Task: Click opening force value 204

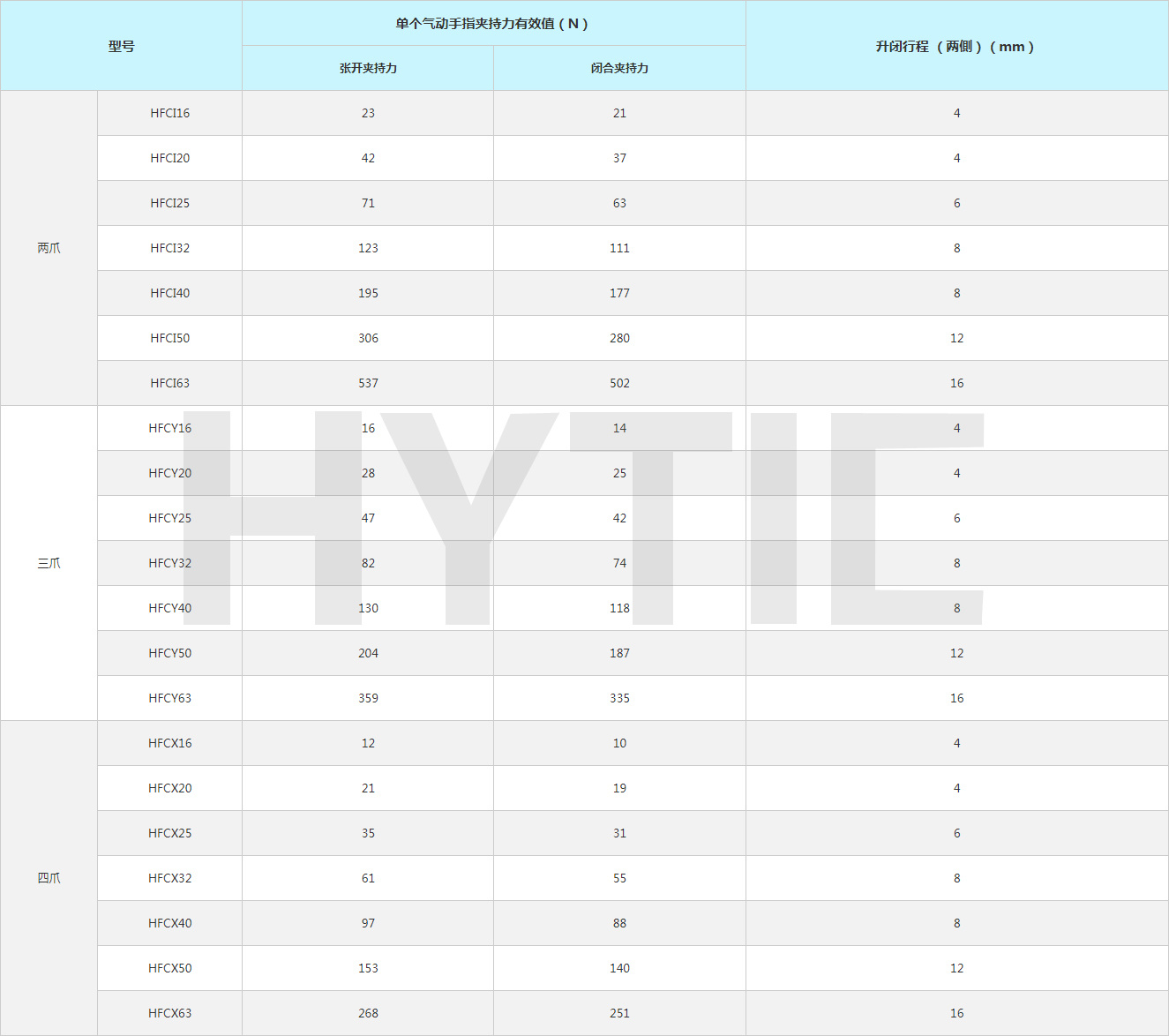Action: (368, 653)
